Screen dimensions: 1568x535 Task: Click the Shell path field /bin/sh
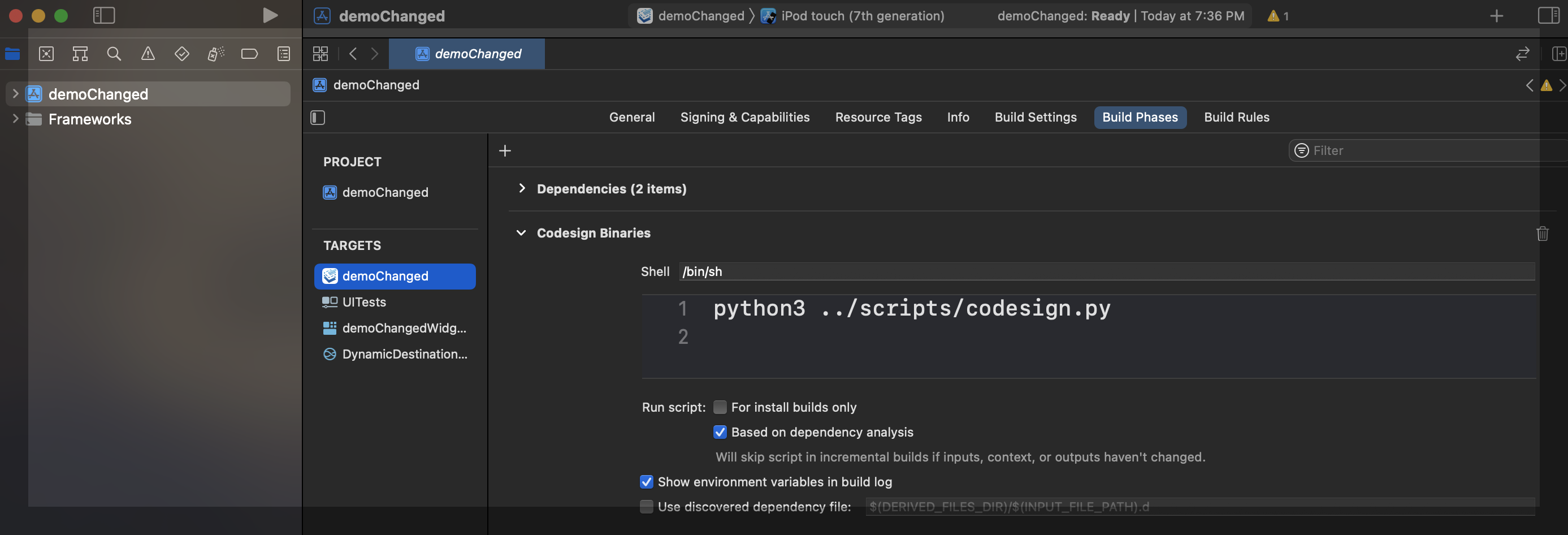click(x=1107, y=272)
